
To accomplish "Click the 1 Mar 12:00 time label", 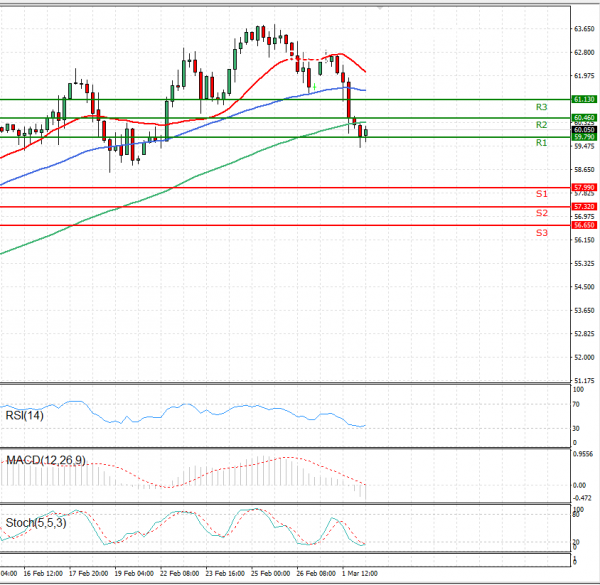I will point(360,574).
